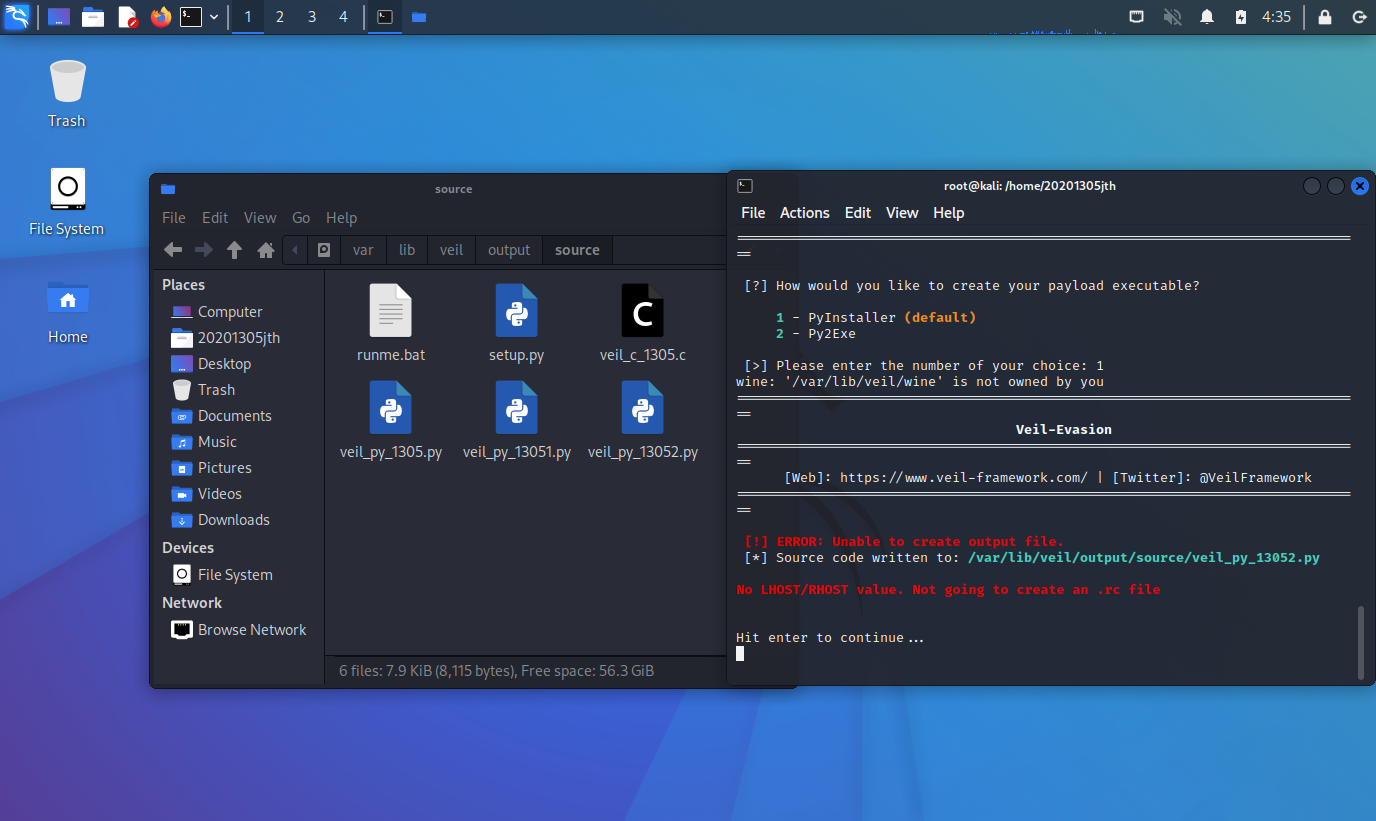Go forward in the file manager
Image resolution: width=1376 pixels, height=821 pixels.
[x=204, y=250]
